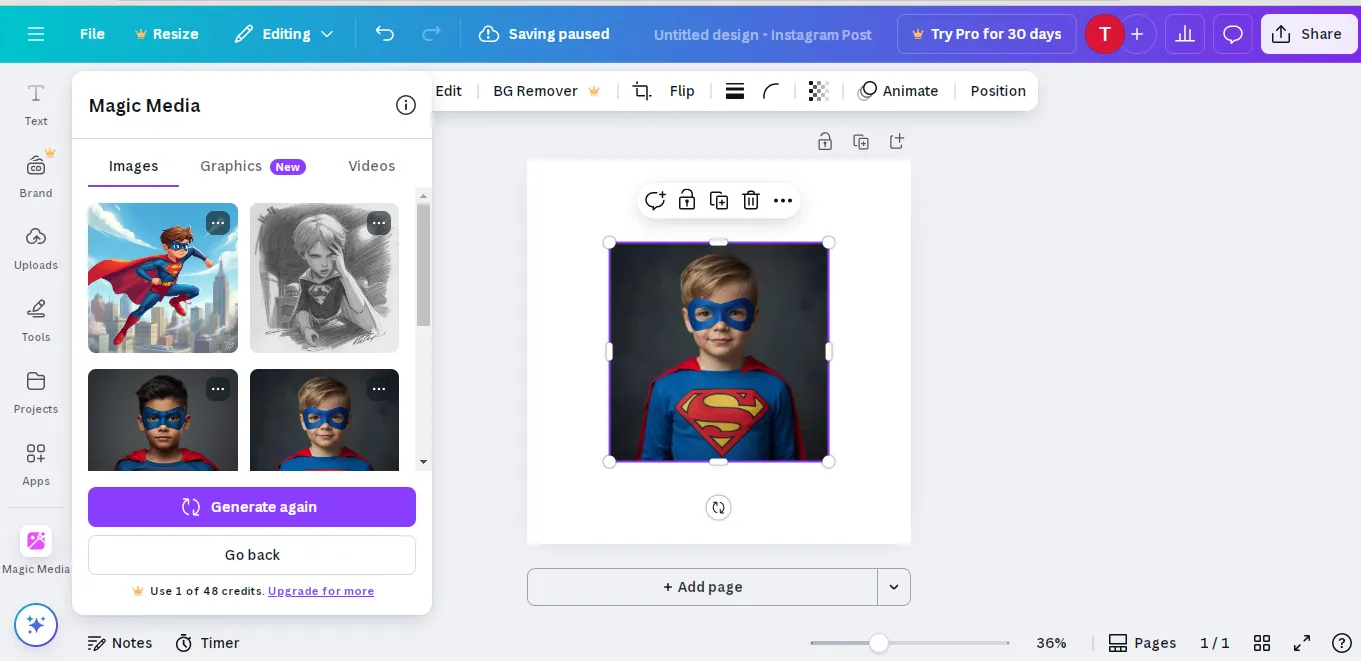Open the Resize menu
The width and height of the screenshot is (1361, 661).
tap(166, 34)
